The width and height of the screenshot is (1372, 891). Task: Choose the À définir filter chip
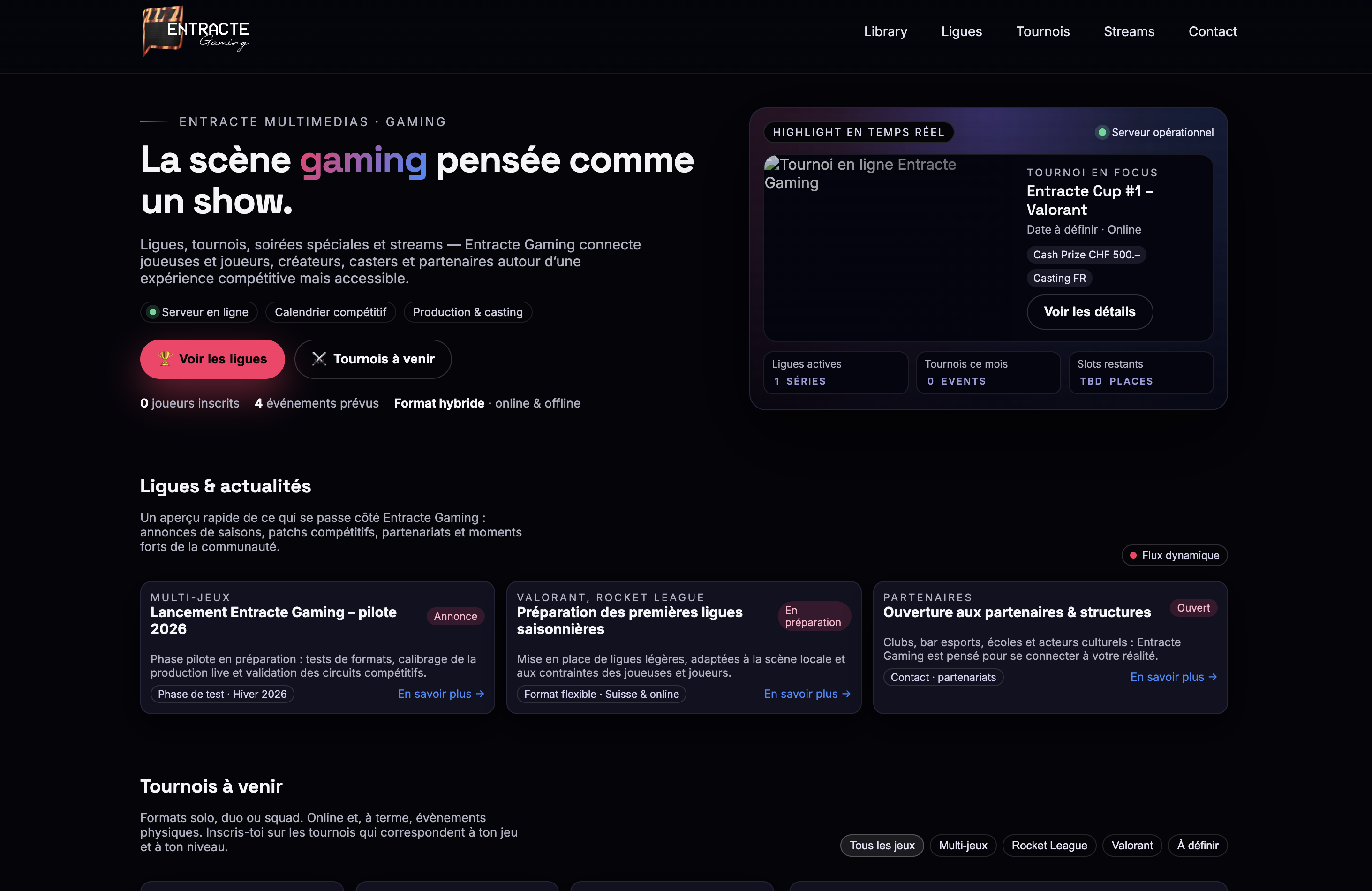(x=1198, y=845)
